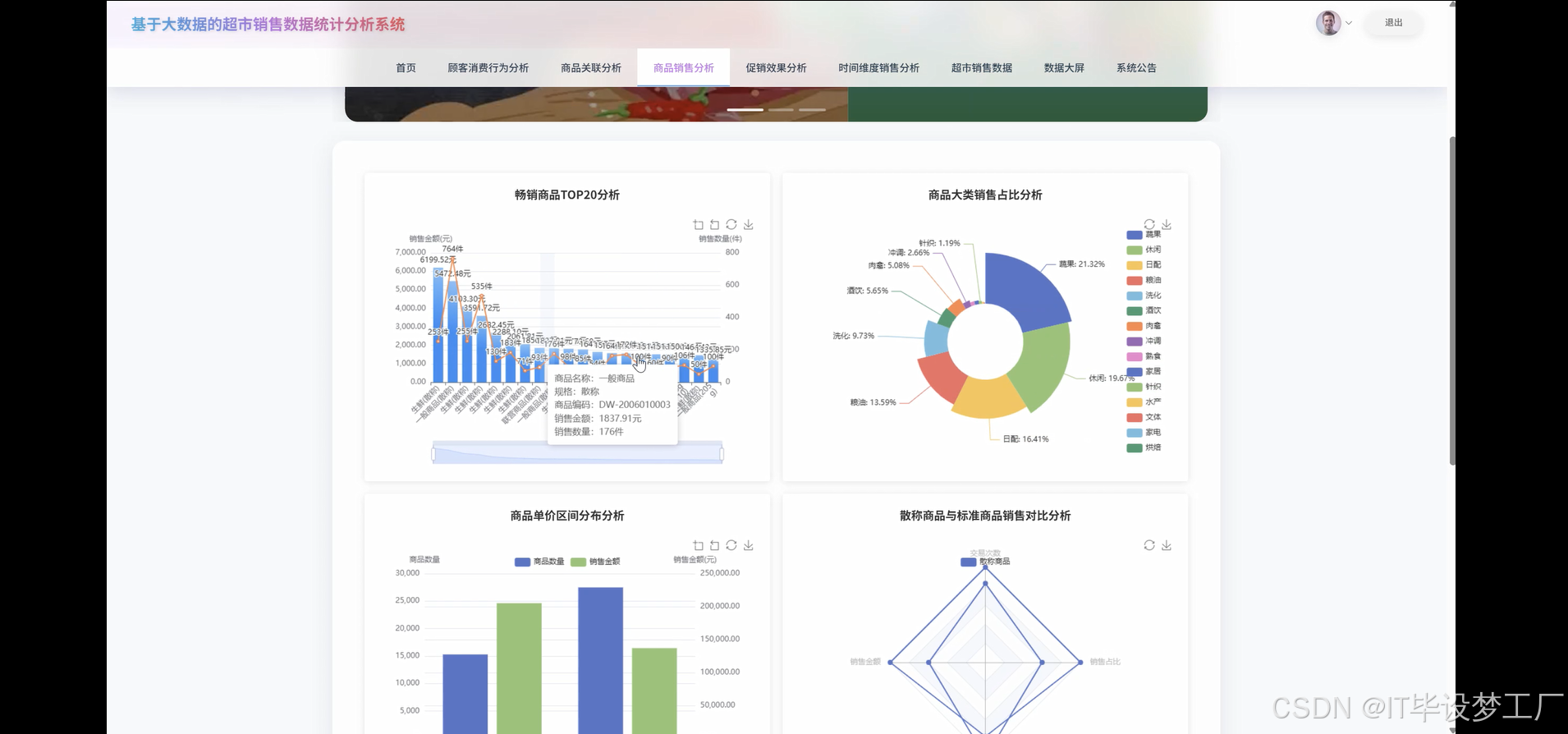Toggle 日配 legend in pie chart
Image resolution: width=1568 pixels, height=734 pixels.
1144,265
